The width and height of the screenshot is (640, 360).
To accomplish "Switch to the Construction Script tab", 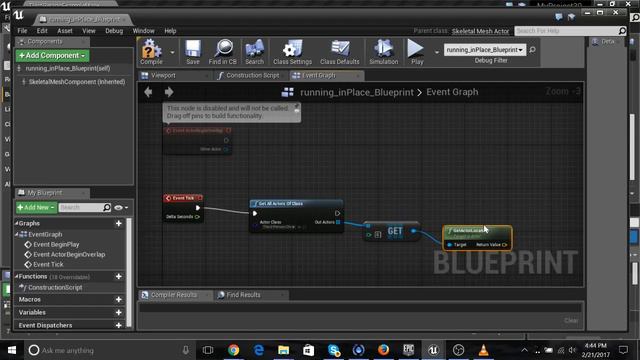I will point(252,76).
